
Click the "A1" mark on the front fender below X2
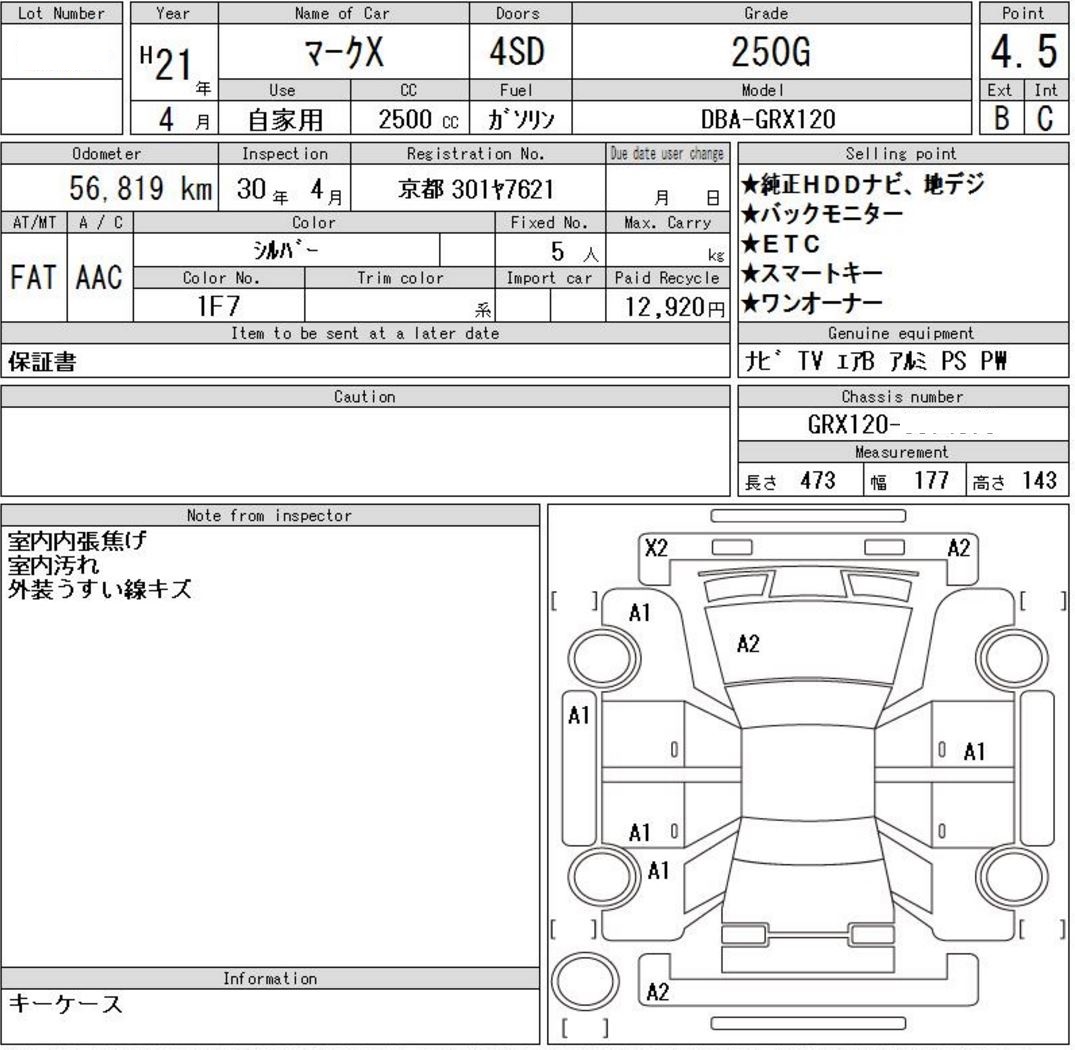click(639, 613)
